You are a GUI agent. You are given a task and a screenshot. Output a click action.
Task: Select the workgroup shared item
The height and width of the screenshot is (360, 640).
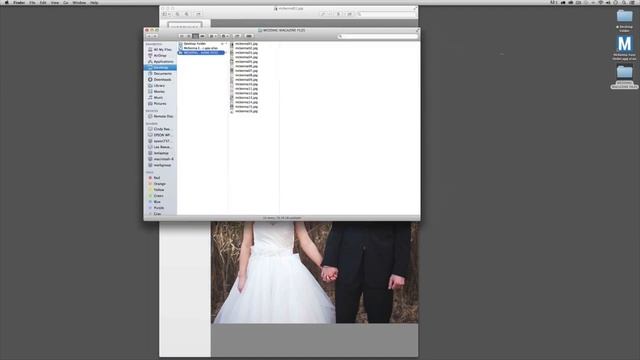160,165
